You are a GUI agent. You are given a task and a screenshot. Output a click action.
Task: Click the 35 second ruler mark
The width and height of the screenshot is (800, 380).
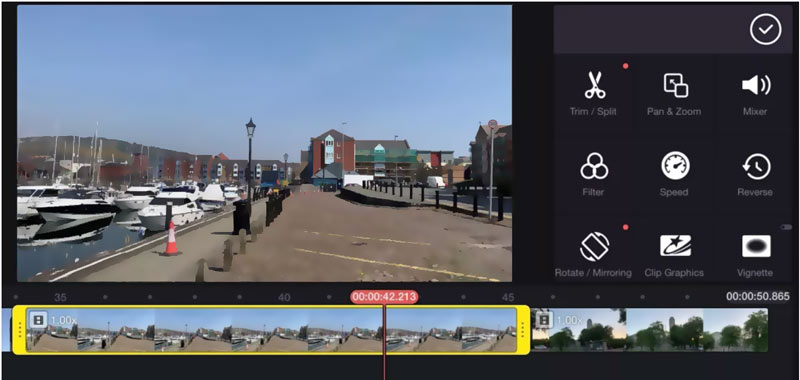[x=60, y=297]
